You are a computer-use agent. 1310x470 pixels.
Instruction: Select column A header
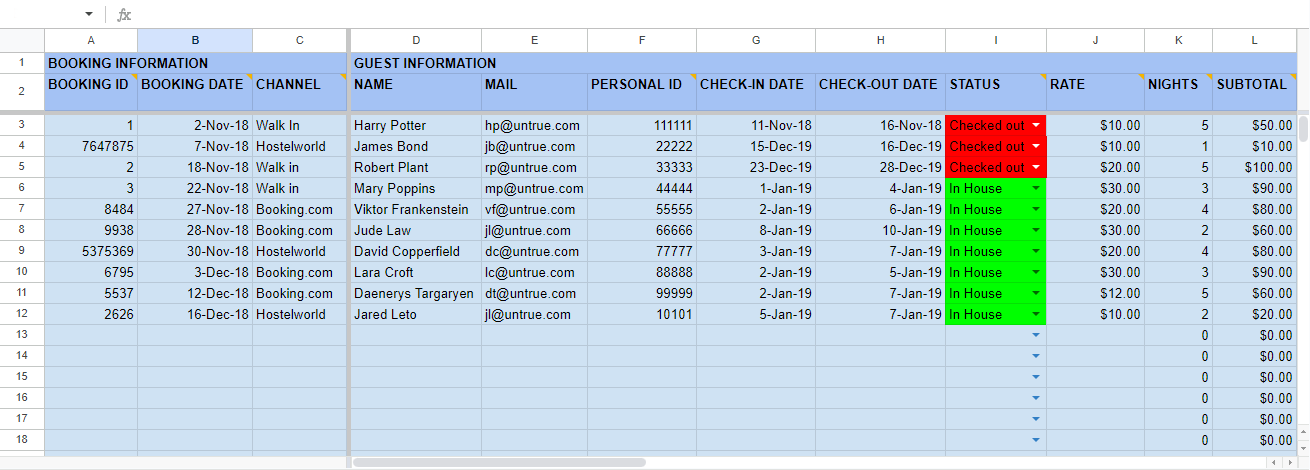tap(91, 40)
